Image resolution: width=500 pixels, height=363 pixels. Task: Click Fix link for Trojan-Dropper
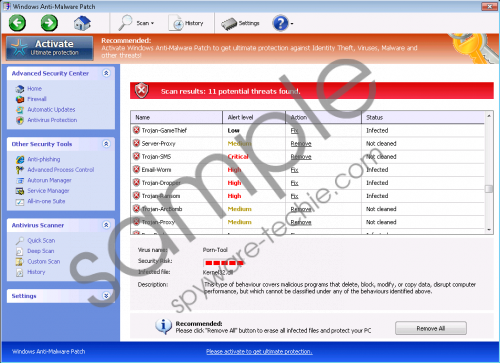tap(294, 183)
